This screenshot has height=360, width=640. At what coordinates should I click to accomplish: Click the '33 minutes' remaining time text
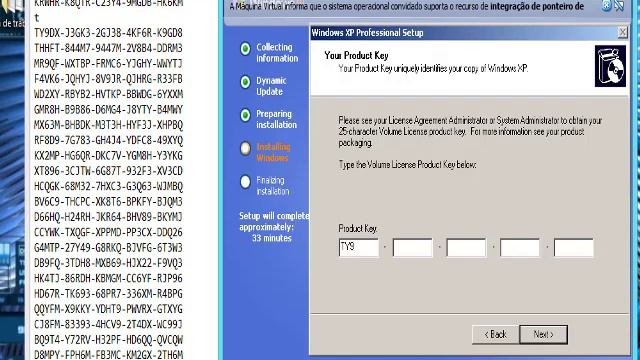(x=272, y=238)
